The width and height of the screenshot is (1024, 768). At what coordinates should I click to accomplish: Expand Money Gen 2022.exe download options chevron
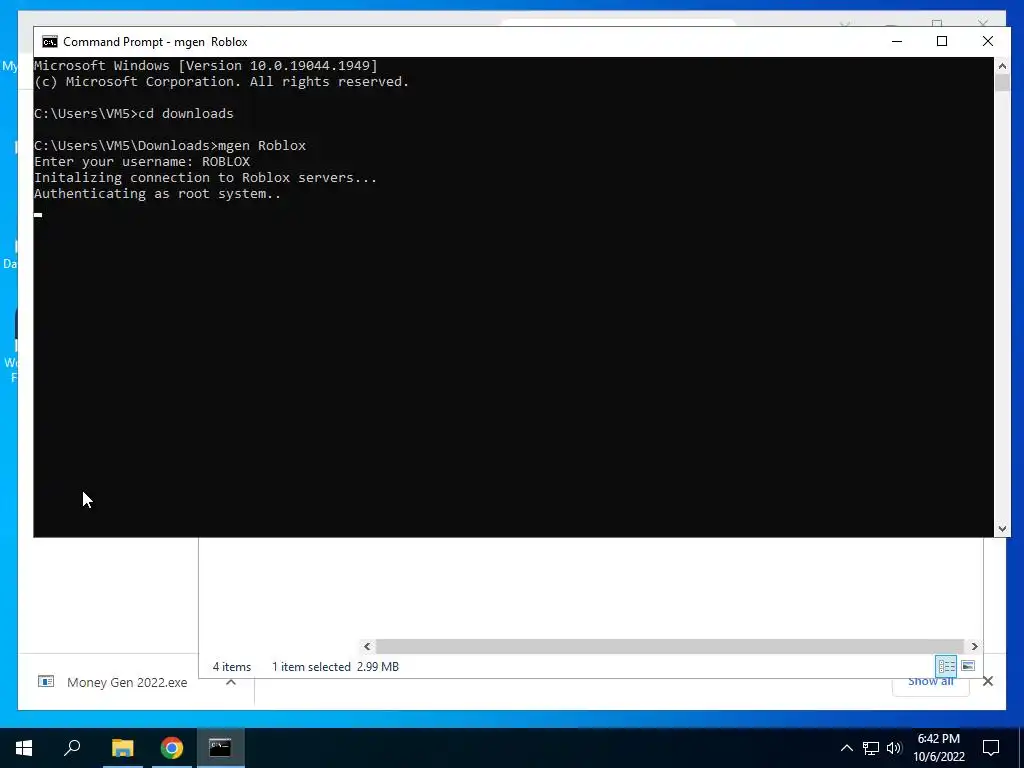click(231, 682)
